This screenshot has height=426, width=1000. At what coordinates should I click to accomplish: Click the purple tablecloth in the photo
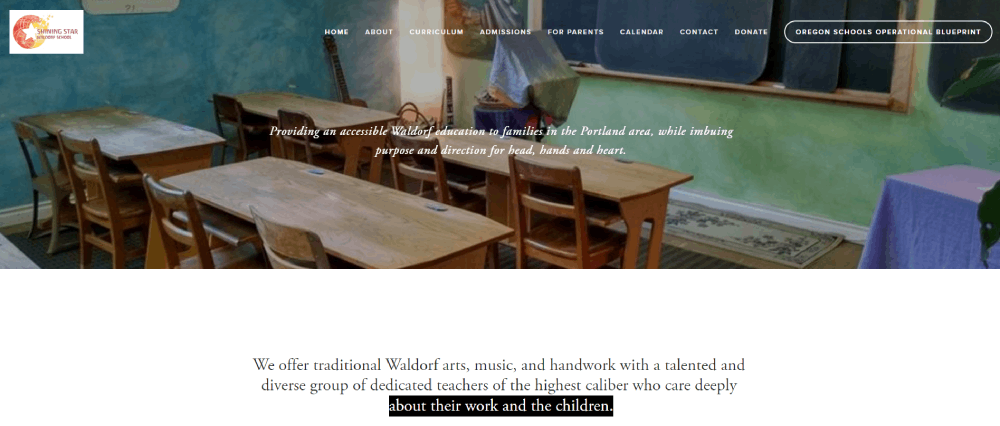(x=928, y=217)
